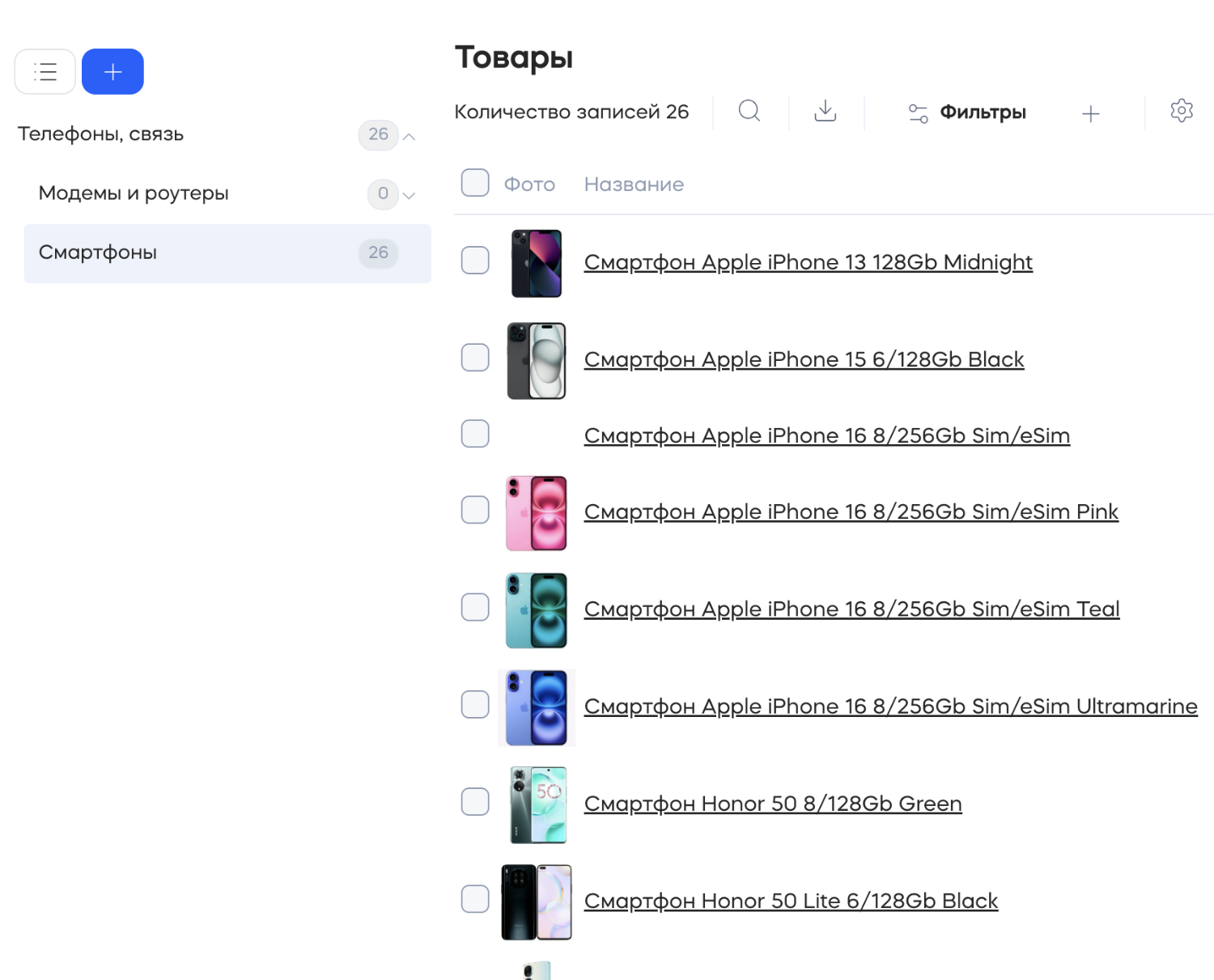
Task: Select checkbox for iPhone 16 Teal row
Action: [x=475, y=607]
